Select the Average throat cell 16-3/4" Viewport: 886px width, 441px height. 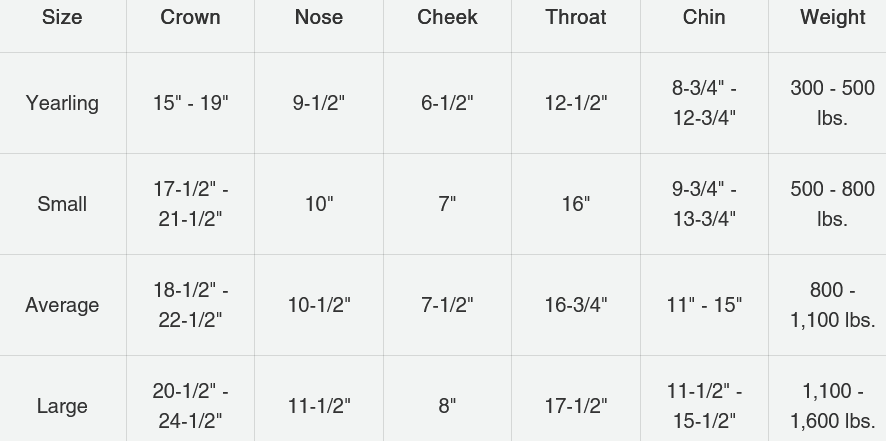576,305
